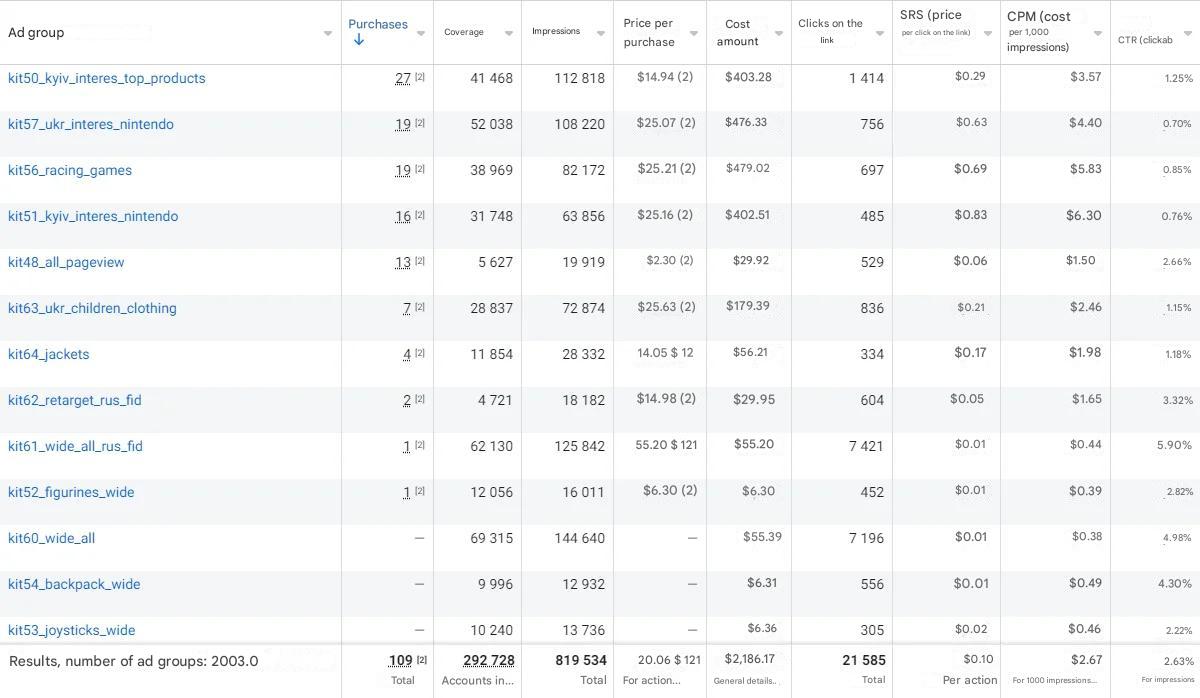This screenshot has width=1200, height=698.
Task: Open the Price per purchase column arrow
Action: (694, 33)
